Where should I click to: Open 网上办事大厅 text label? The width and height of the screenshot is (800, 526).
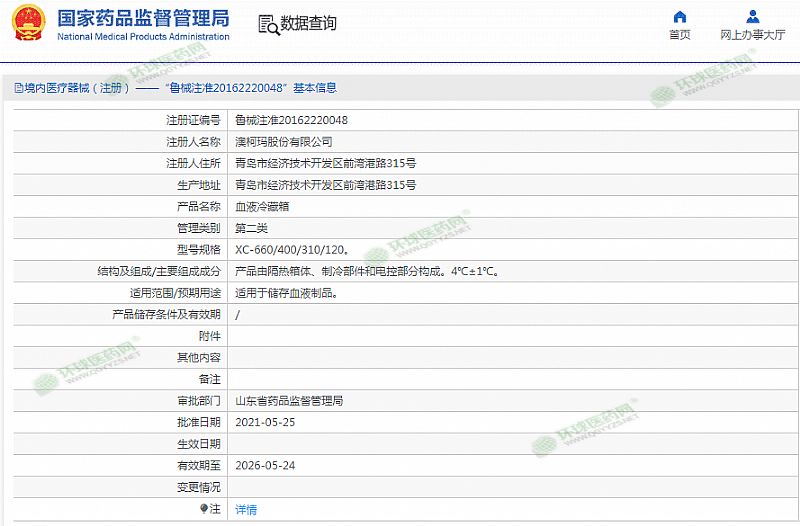pos(752,35)
